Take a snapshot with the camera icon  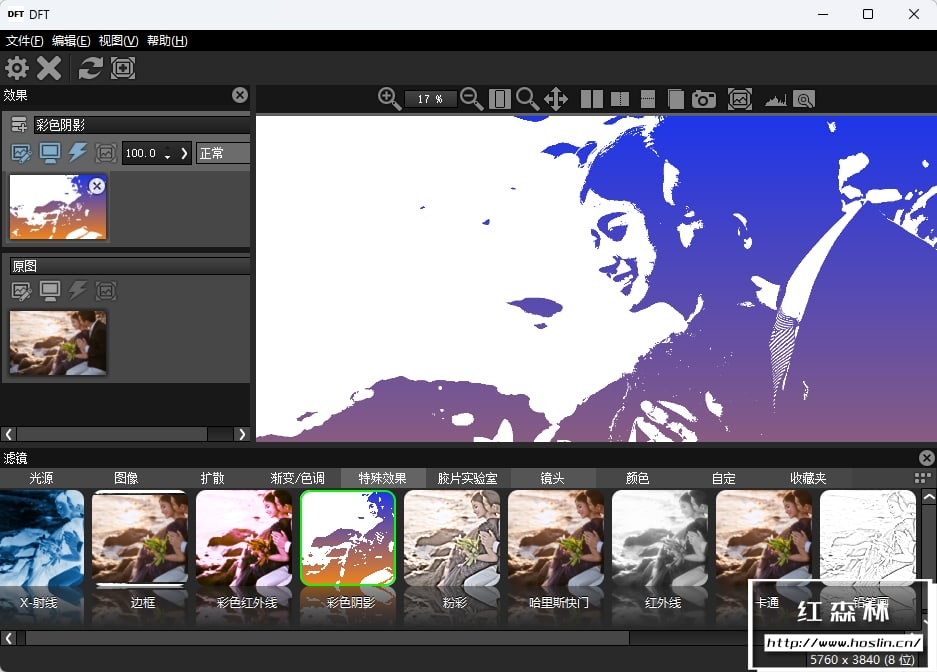pyautogui.click(x=704, y=99)
